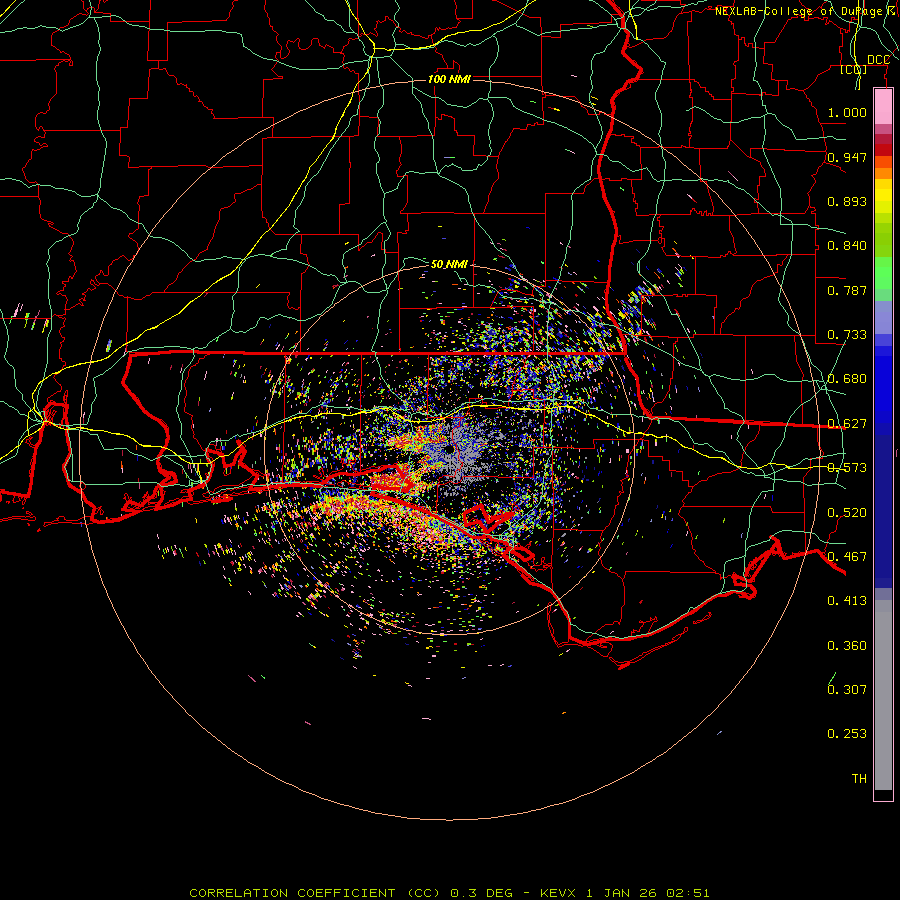This screenshot has width=900, height=900.
Task: Click the 50 NMI range ring label
Action: 449,264
